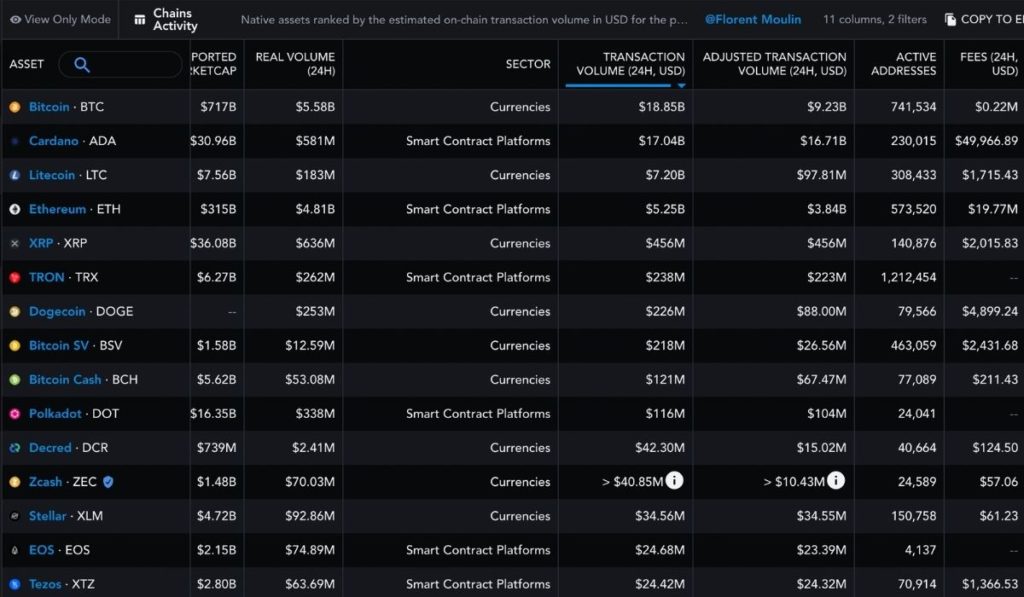Click the ASSET column header
Screen dimensions: 1024x597
[x=27, y=64]
